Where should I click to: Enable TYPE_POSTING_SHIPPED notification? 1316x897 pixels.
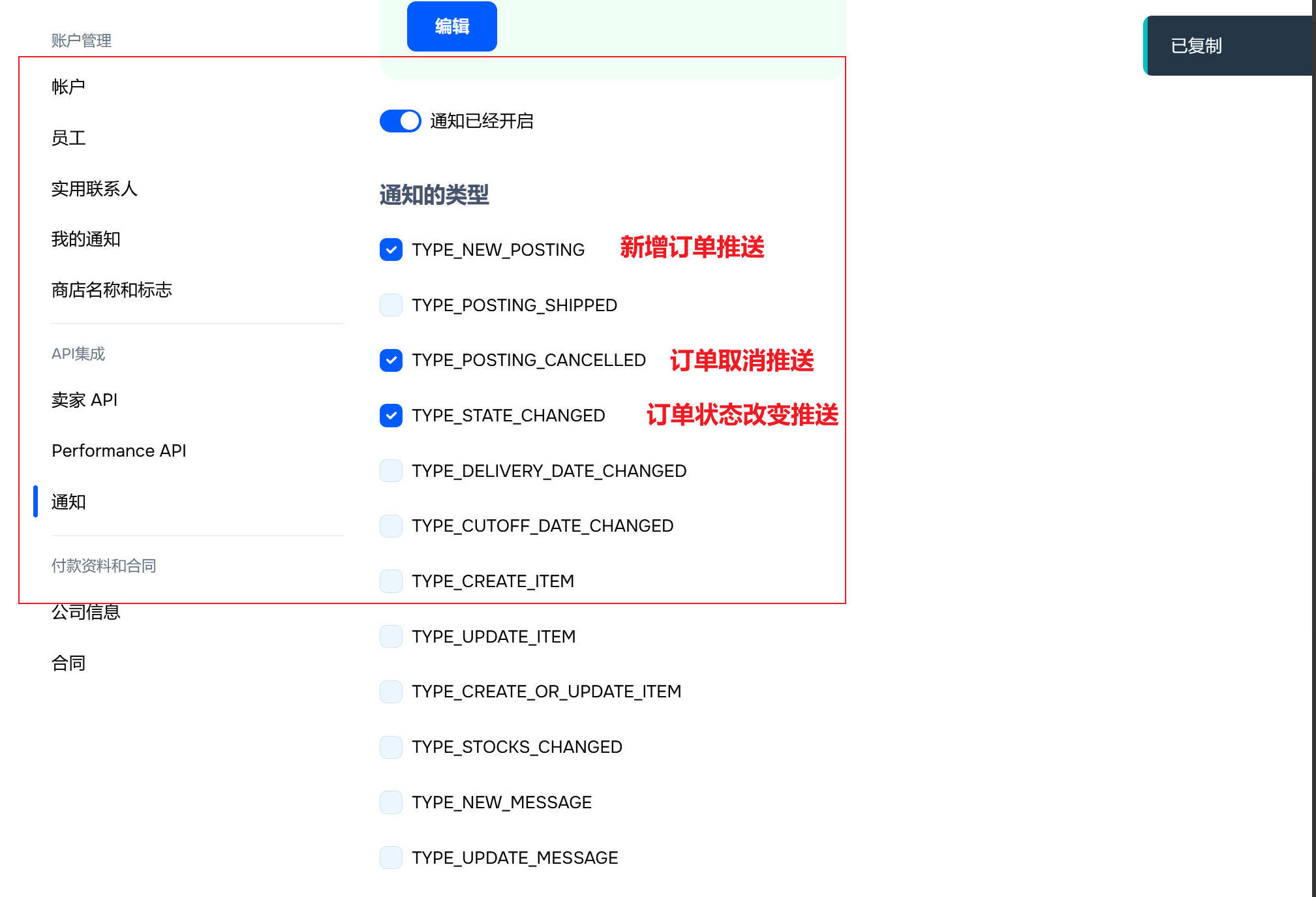[x=390, y=305]
